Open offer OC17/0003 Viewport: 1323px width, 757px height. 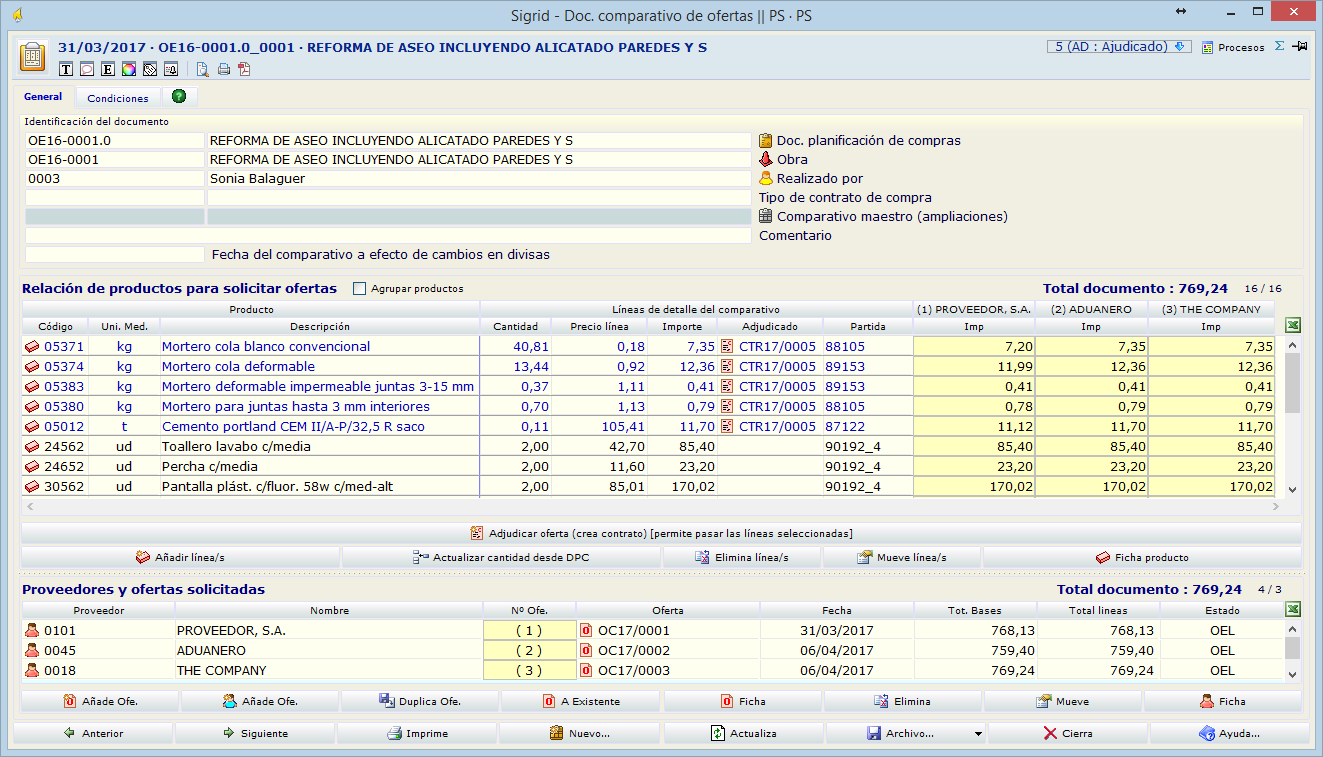(x=634, y=670)
